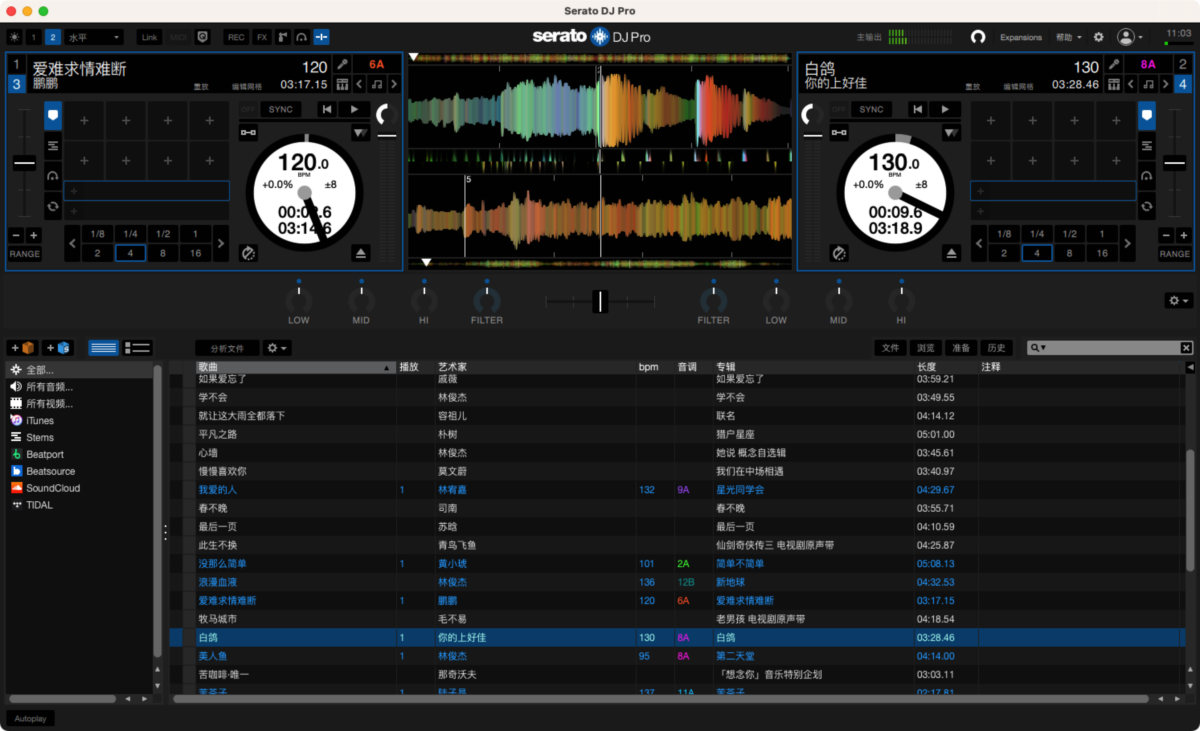Open mixer settings gear dropdown at right
The image size is (1200, 731).
pos(1179,300)
